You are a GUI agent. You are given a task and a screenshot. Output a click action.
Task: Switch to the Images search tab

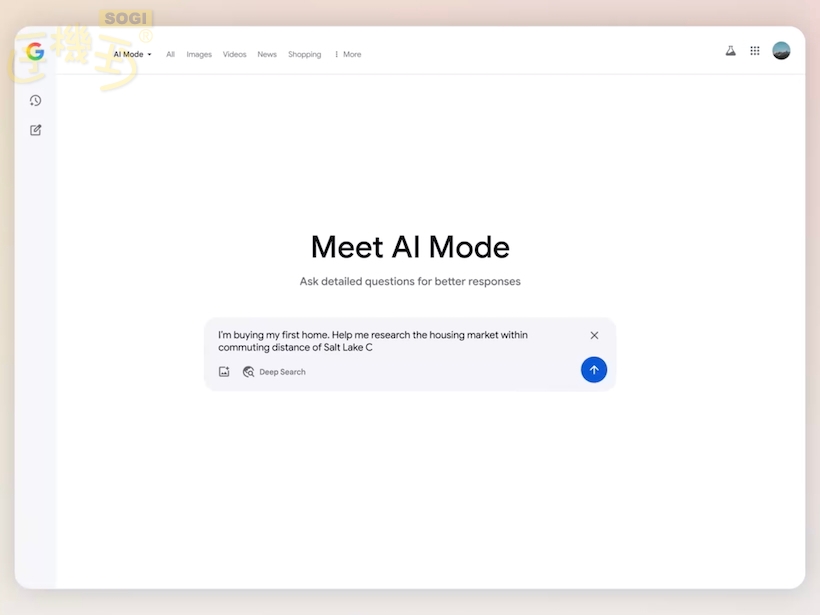[x=199, y=54]
